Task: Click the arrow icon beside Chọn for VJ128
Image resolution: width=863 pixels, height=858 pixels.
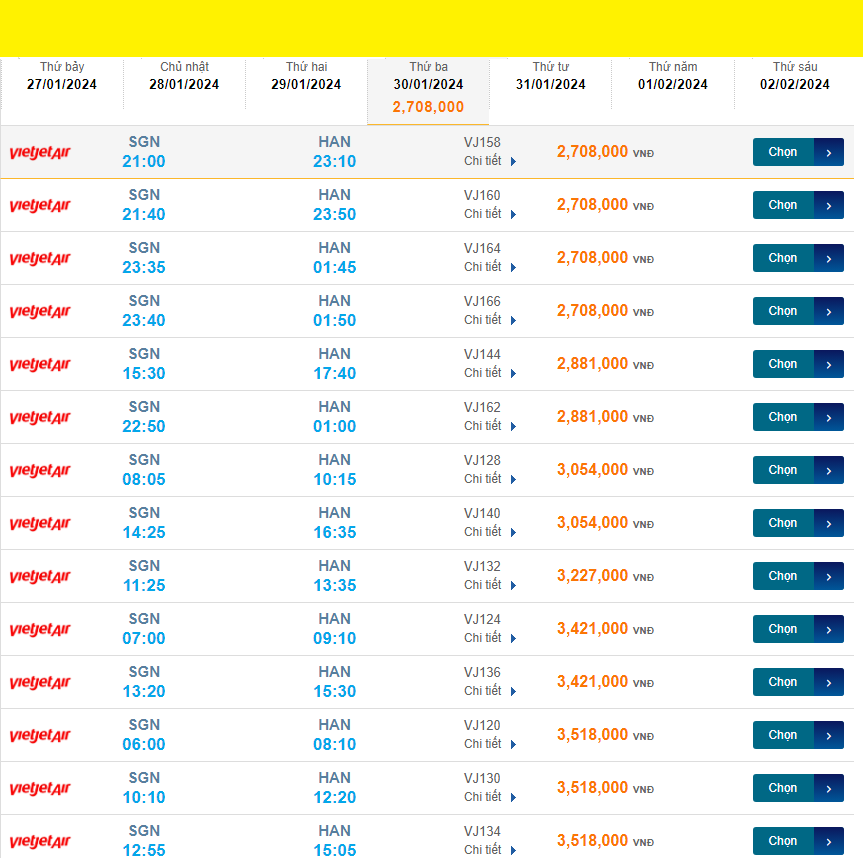Action: coord(829,470)
